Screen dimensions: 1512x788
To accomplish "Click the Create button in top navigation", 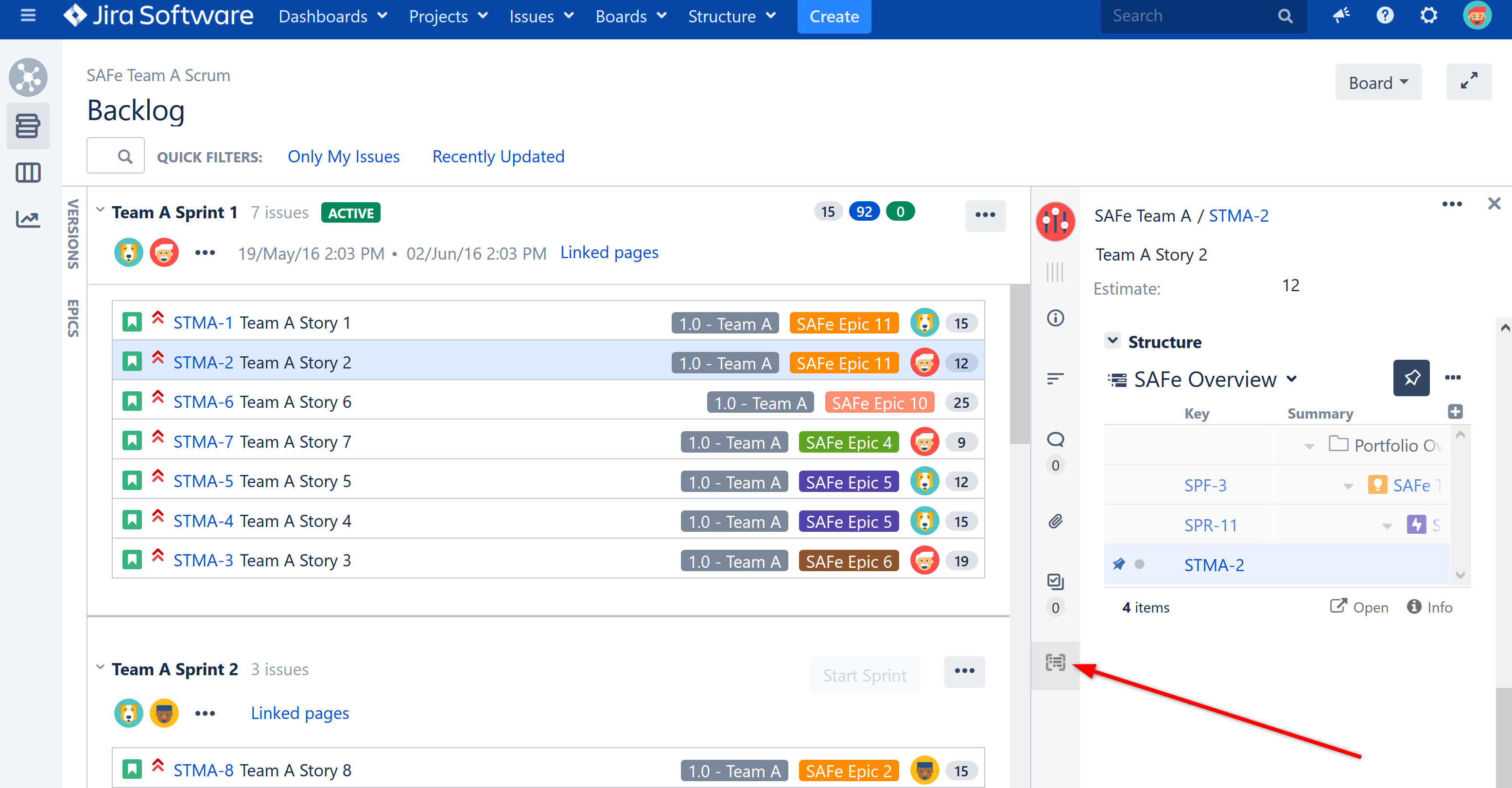I will pyautogui.click(x=834, y=16).
